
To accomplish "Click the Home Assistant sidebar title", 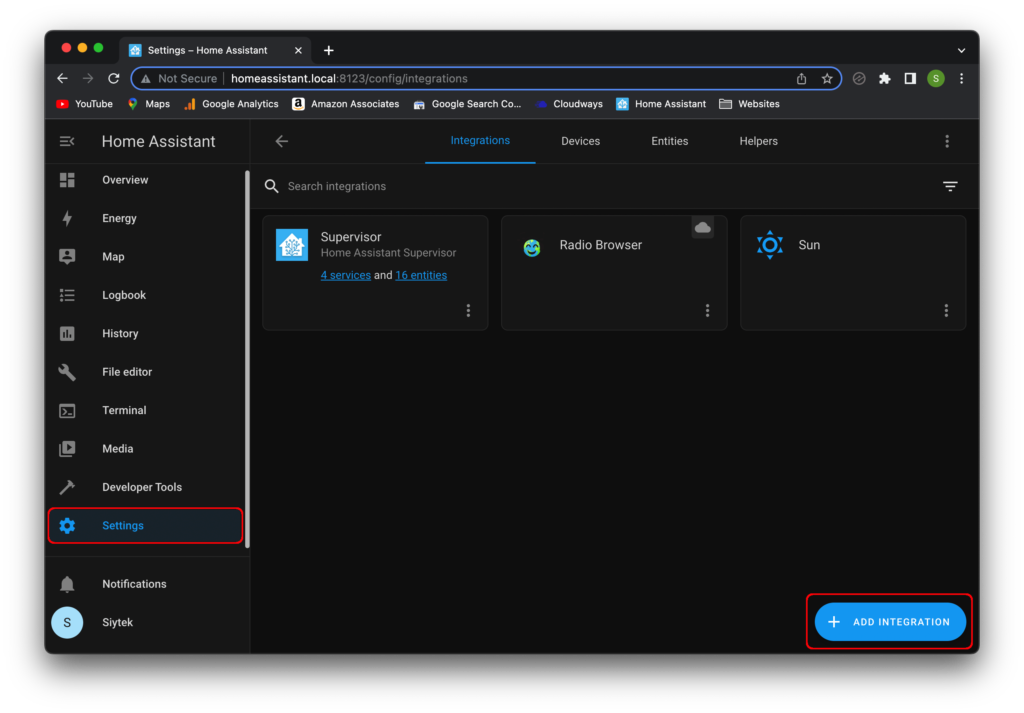I will [x=159, y=141].
